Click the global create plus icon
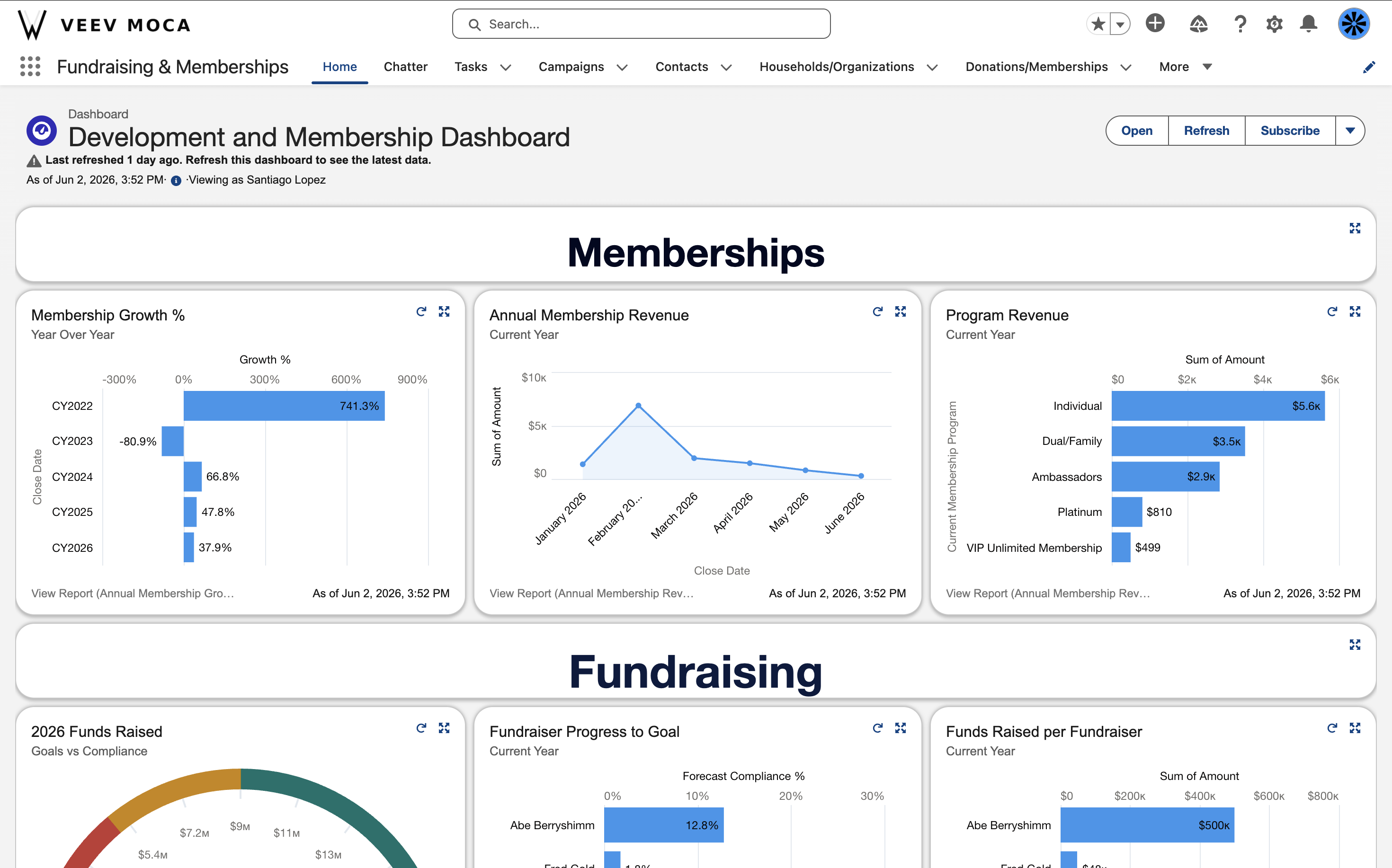1392x868 pixels. pyautogui.click(x=1155, y=24)
